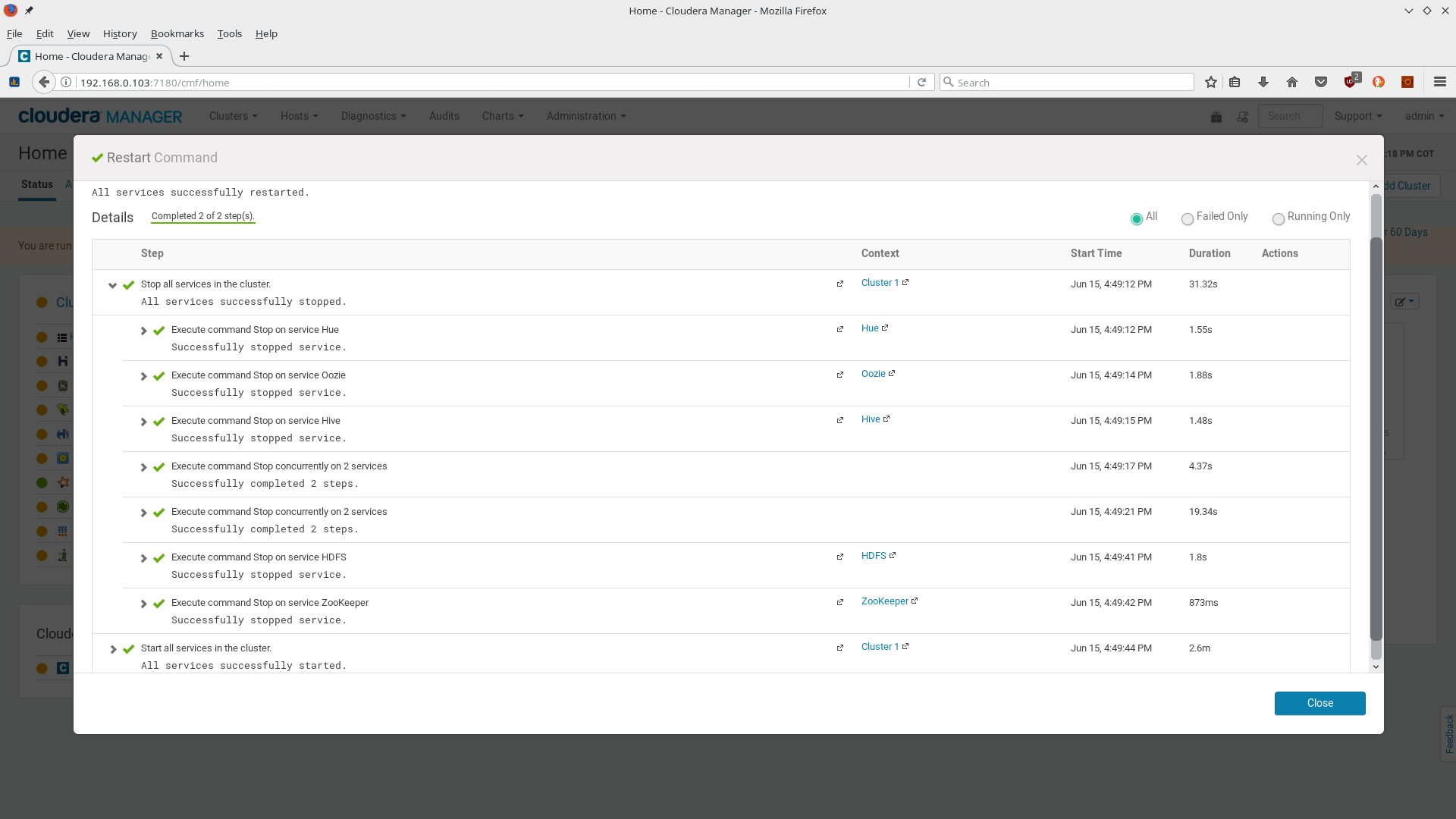Viewport: 1456px width, 819px height.
Task: Select Failed Only radio button
Action: click(x=1188, y=218)
